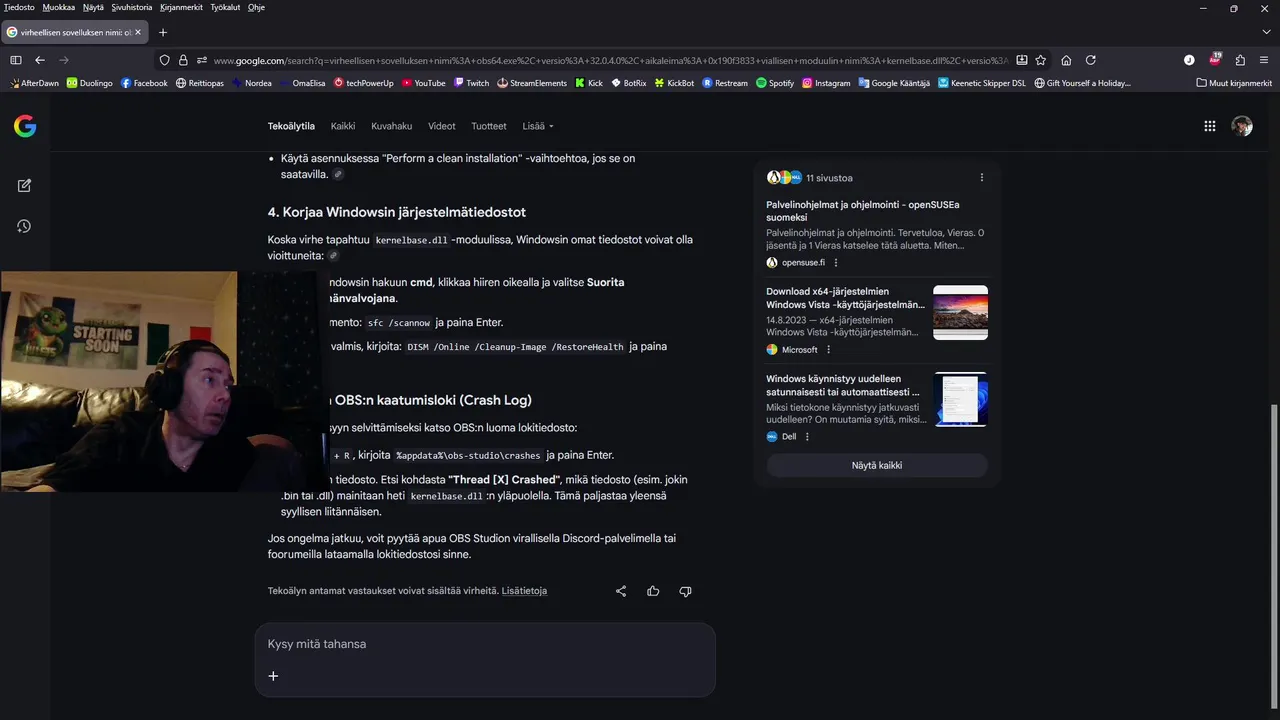
Task: Switch to the Videot tab
Action: pos(441,126)
